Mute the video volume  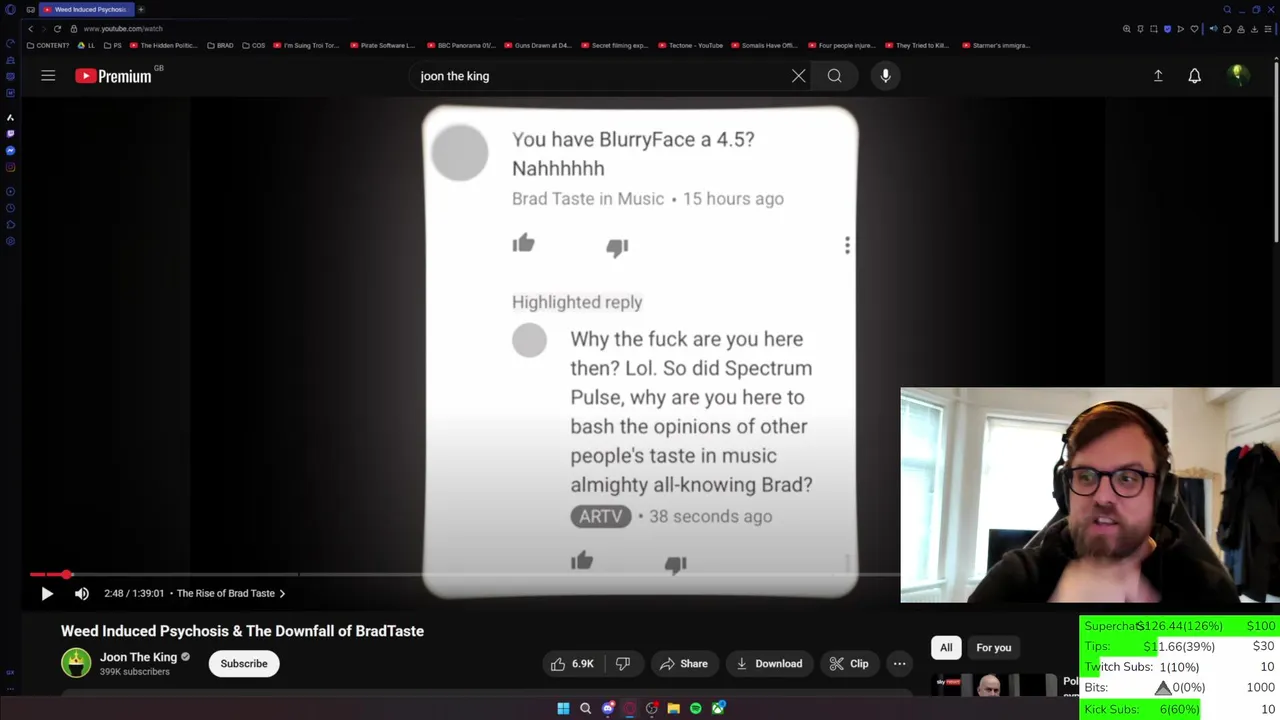pos(82,593)
